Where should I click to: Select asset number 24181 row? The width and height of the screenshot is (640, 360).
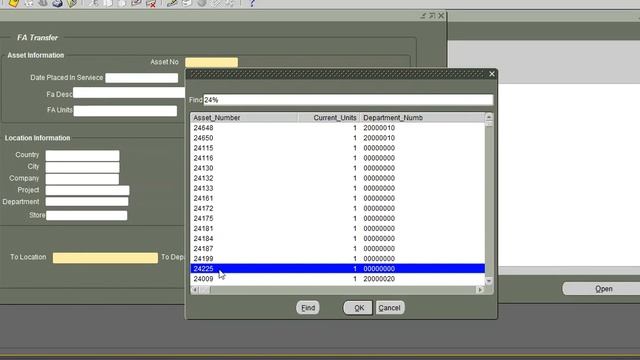click(338, 229)
